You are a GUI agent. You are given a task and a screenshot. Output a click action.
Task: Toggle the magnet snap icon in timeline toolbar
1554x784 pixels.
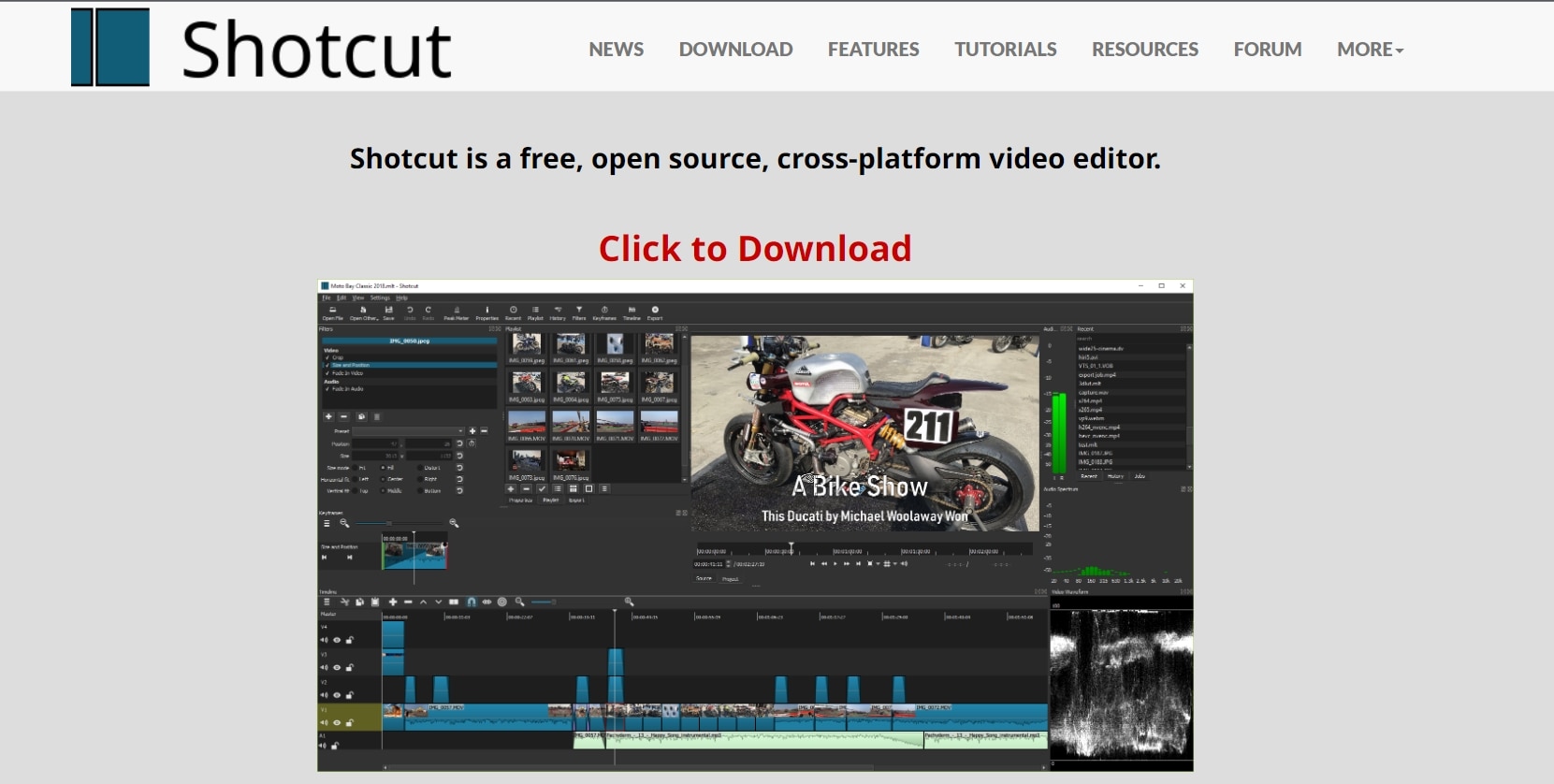(x=472, y=603)
